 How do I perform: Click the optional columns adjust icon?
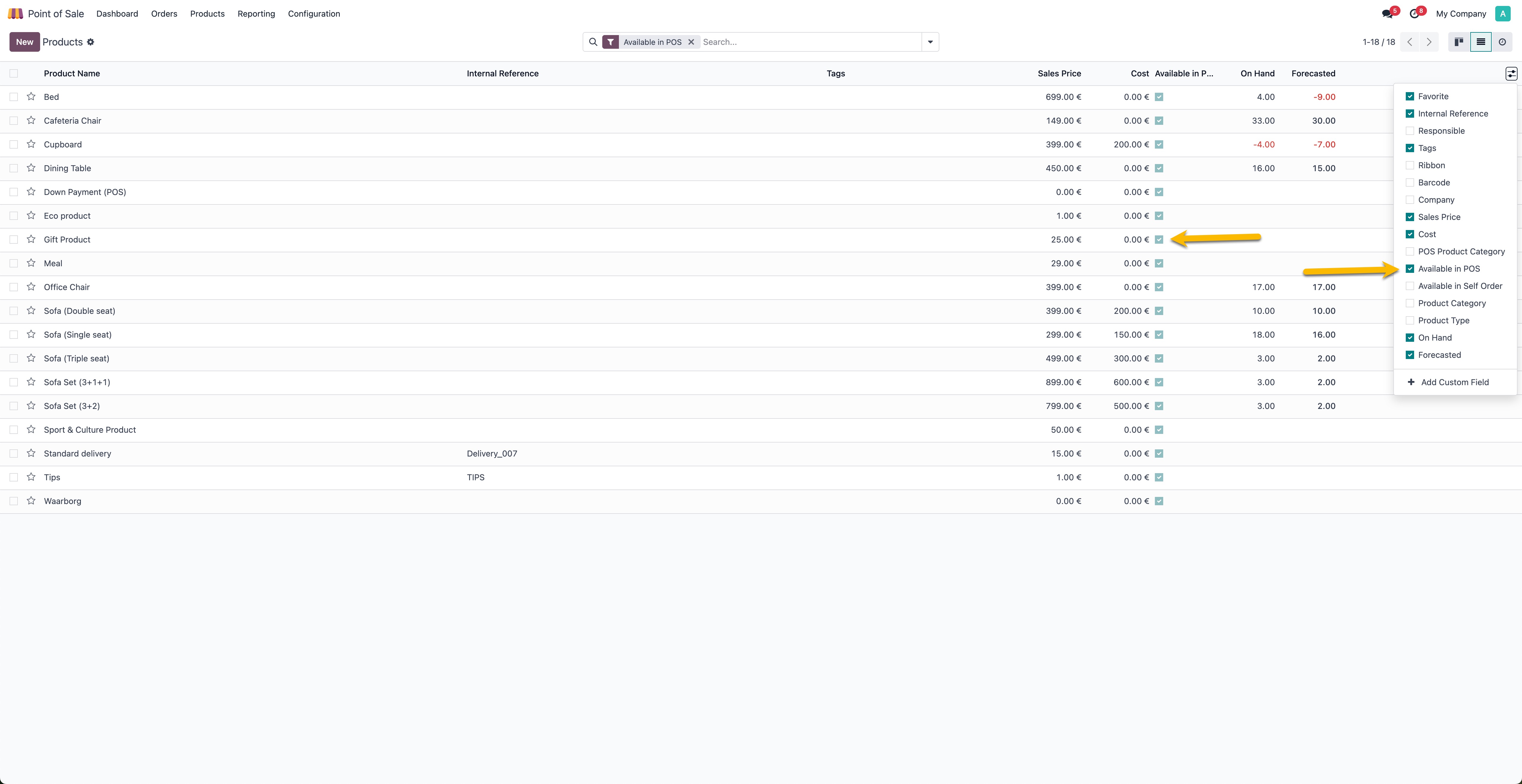click(x=1511, y=73)
